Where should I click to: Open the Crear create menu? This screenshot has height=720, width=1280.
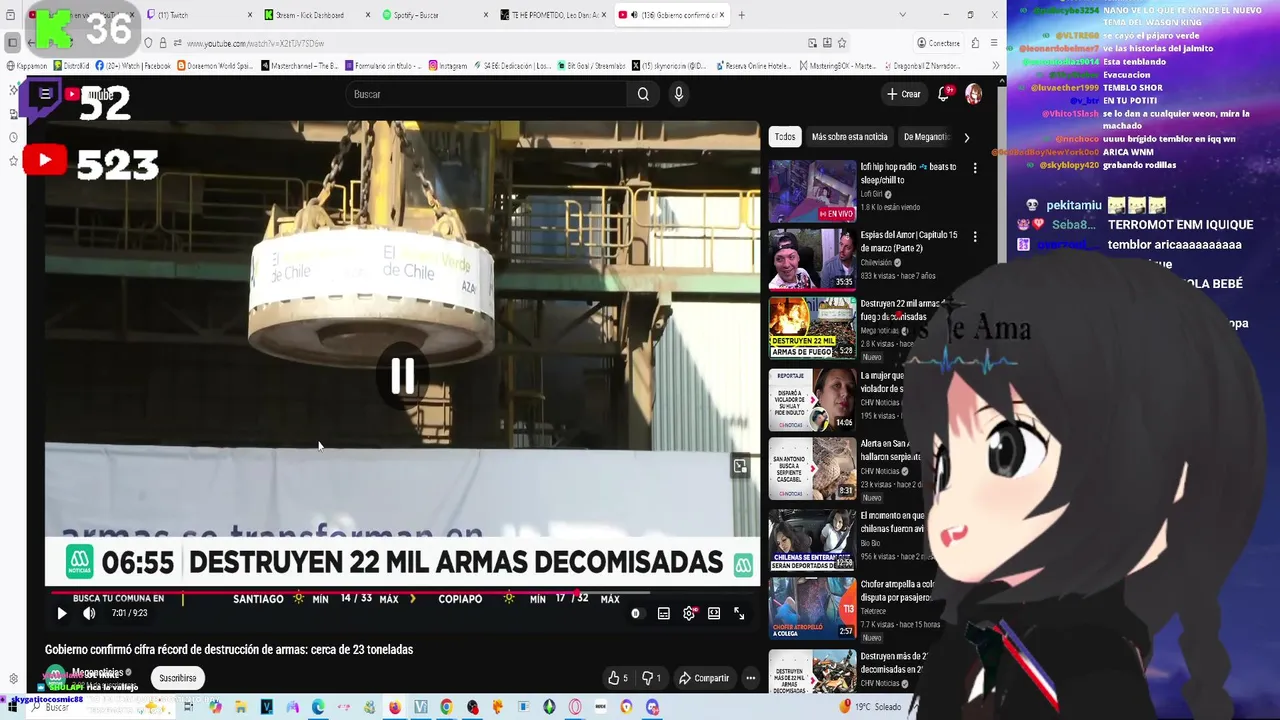point(903,94)
